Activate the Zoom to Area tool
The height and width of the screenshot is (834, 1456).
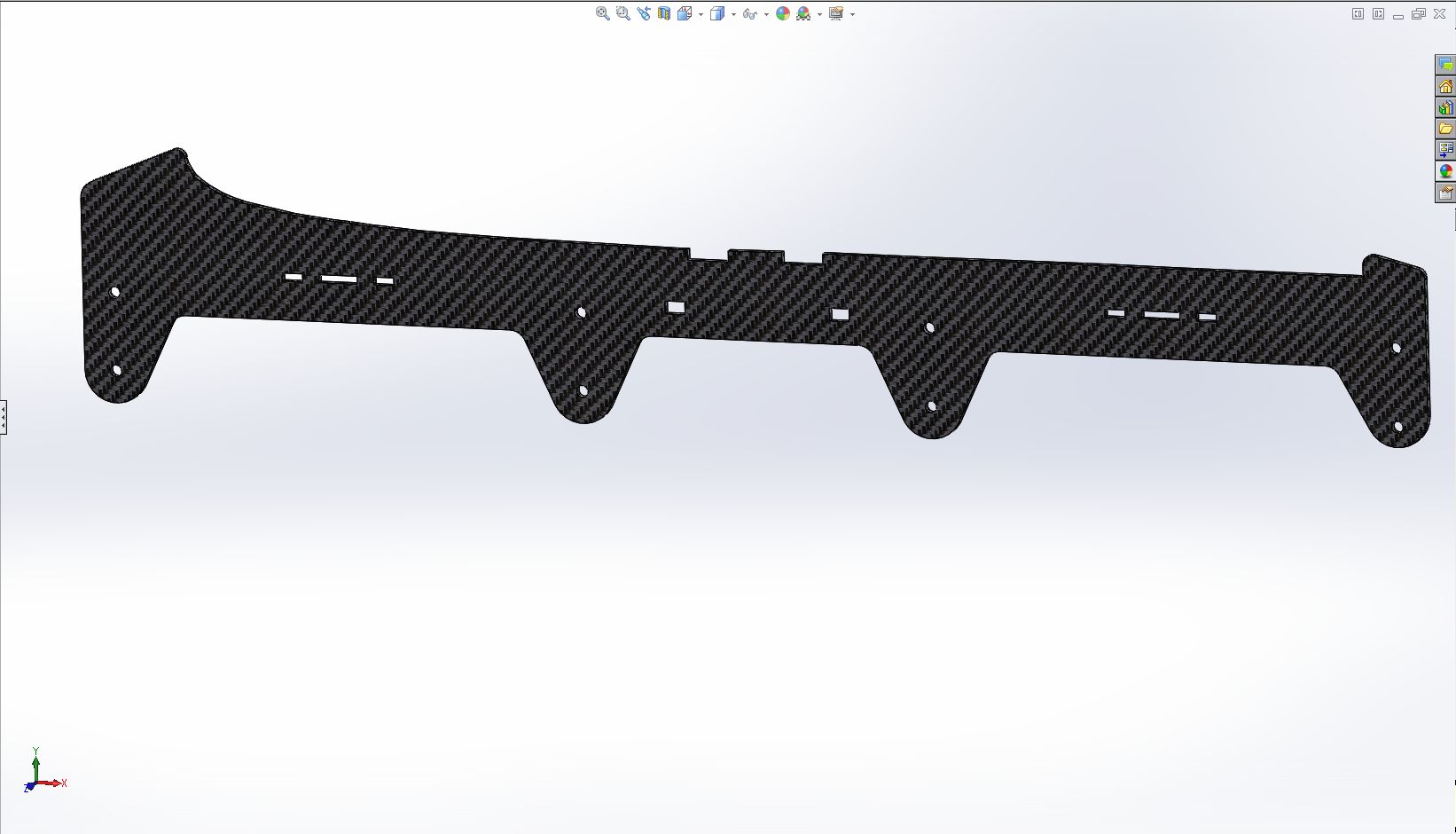tap(622, 13)
